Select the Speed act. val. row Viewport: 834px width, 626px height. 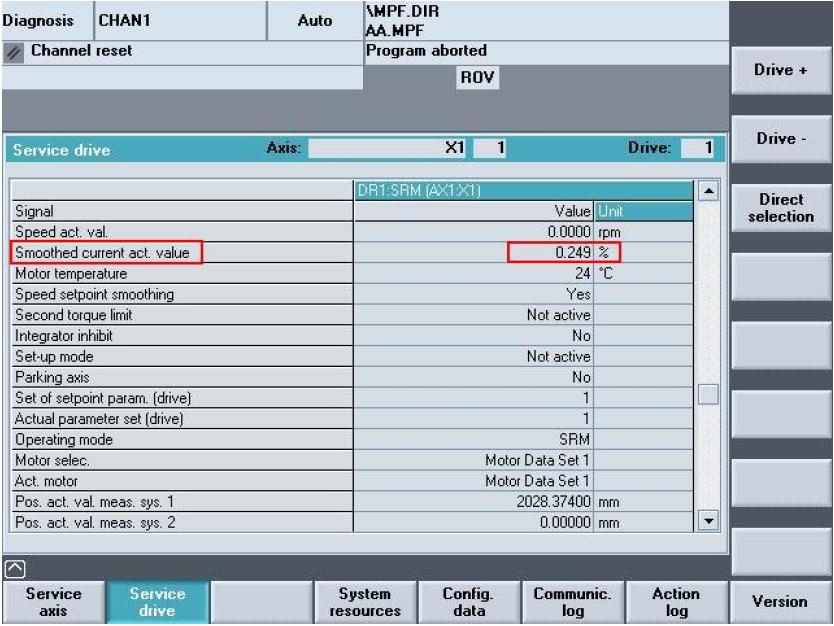coord(352,232)
